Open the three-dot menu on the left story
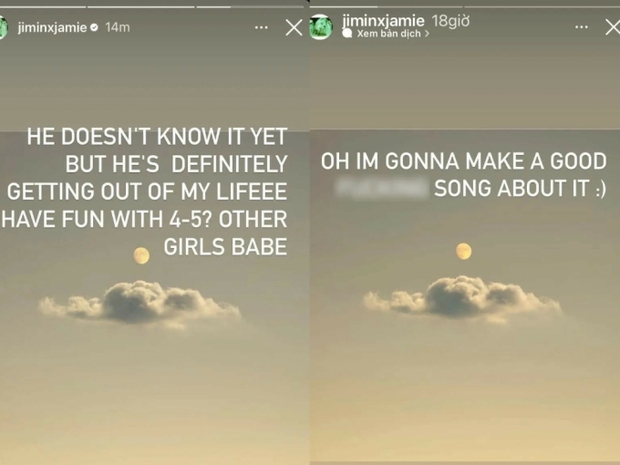The height and width of the screenshot is (465, 620). point(261,28)
